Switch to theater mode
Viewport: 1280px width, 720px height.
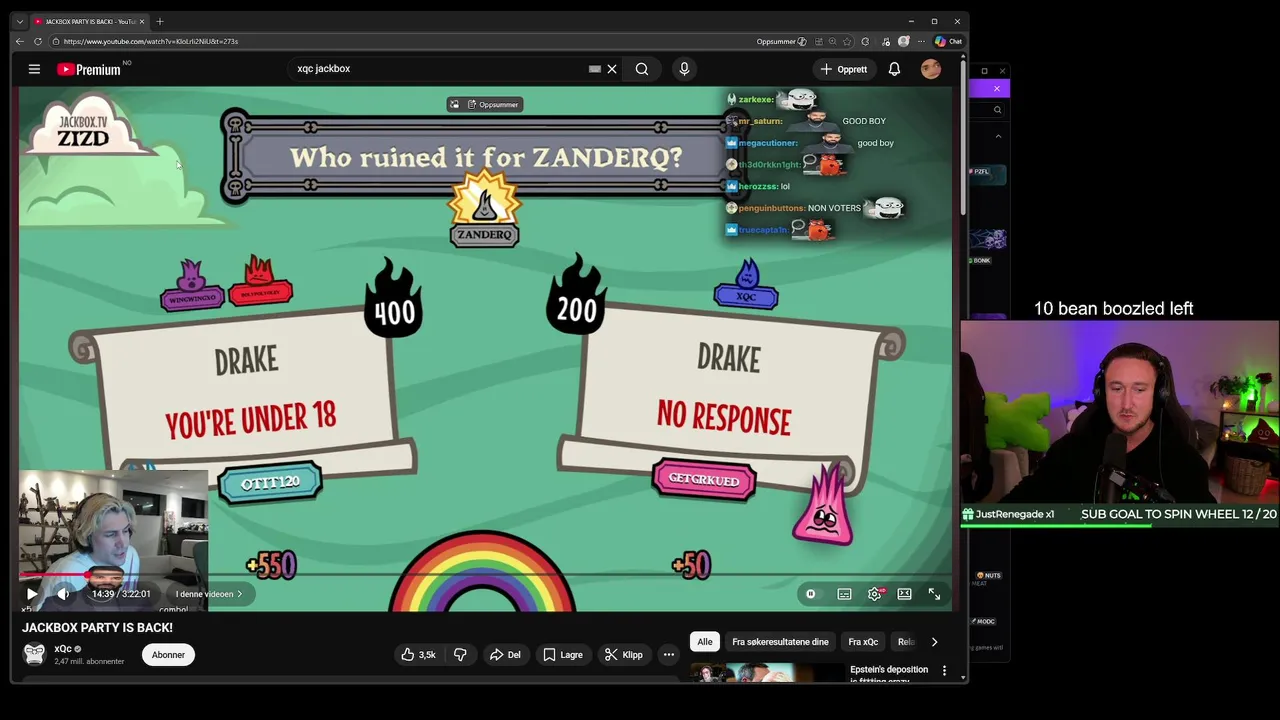pyautogui.click(x=904, y=594)
